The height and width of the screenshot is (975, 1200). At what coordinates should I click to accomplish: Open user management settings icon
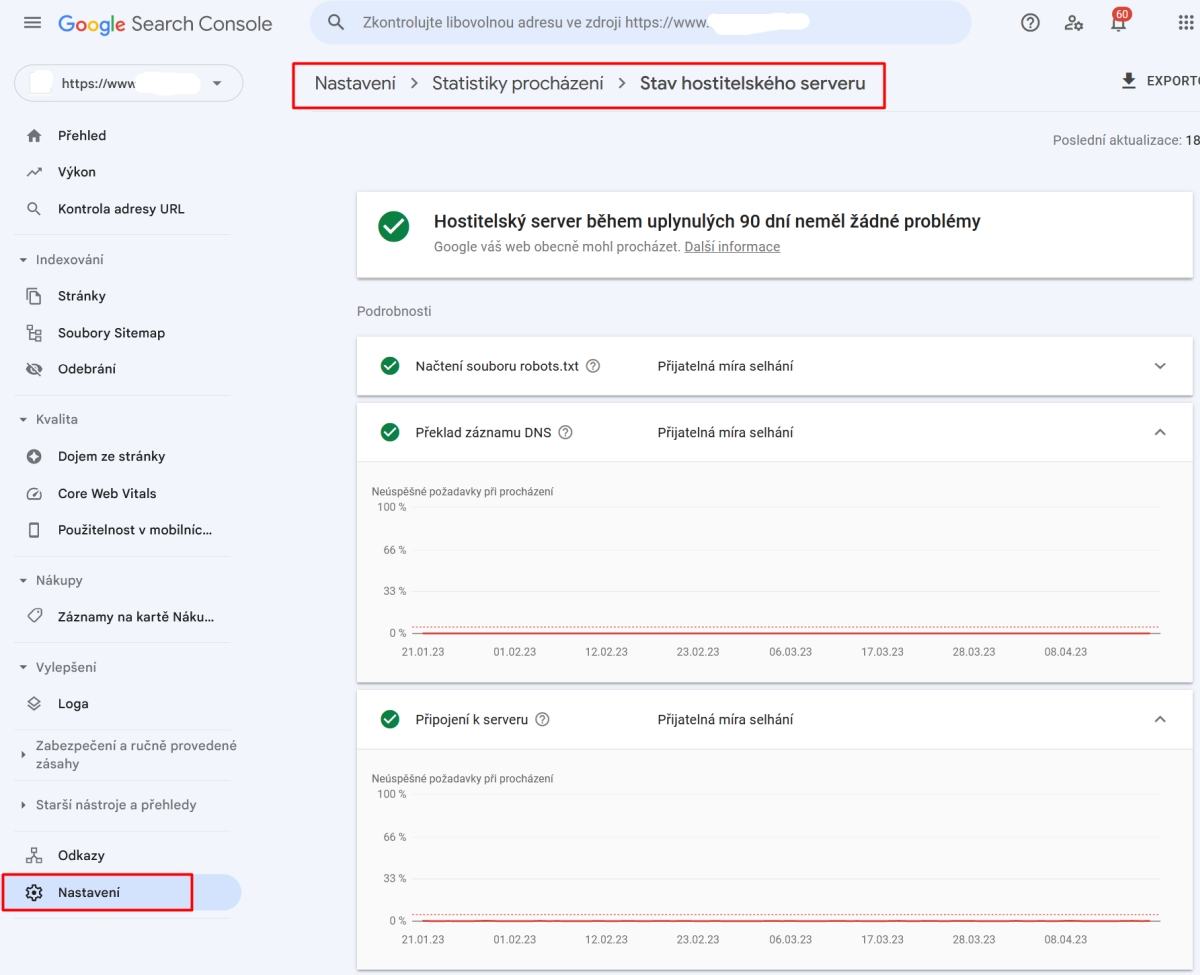tap(1074, 23)
